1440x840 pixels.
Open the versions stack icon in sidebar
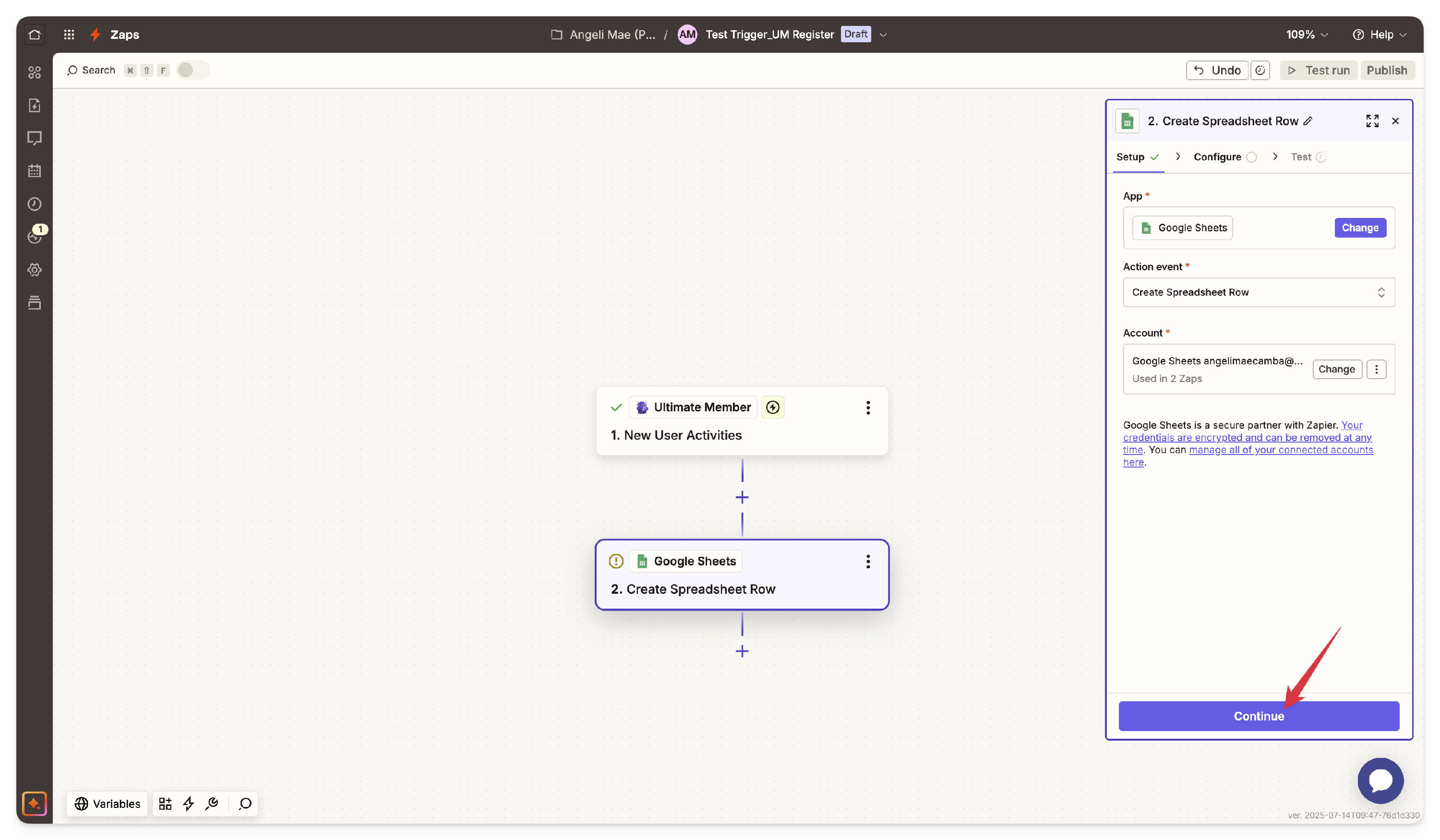[34, 303]
